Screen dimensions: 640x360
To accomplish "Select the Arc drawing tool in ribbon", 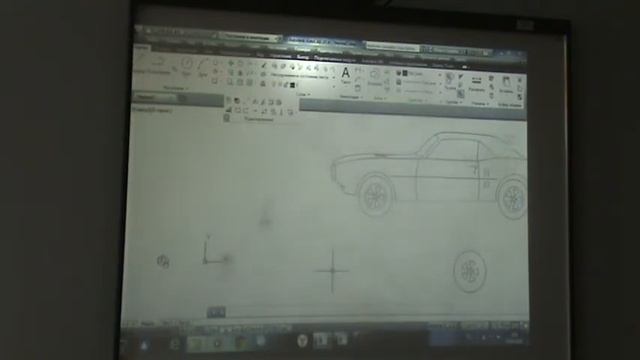I will point(203,65).
